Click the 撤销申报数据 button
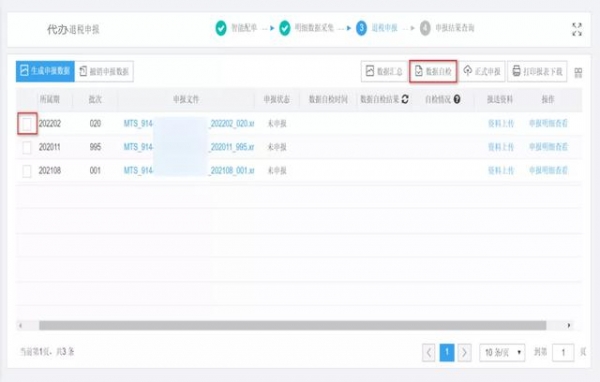The width and height of the screenshot is (600, 382). pos(104,71)
